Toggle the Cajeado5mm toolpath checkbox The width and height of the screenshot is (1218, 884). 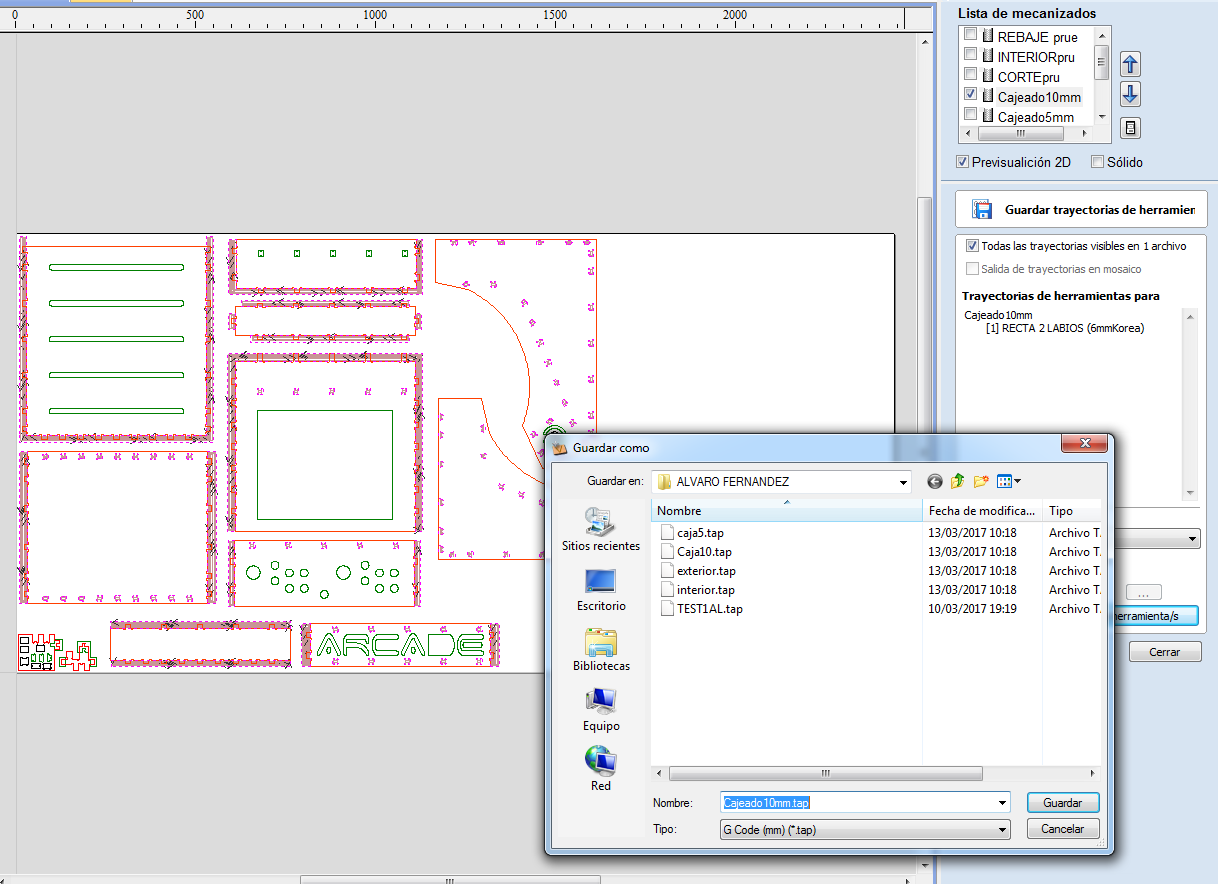(x=970, y=114)
